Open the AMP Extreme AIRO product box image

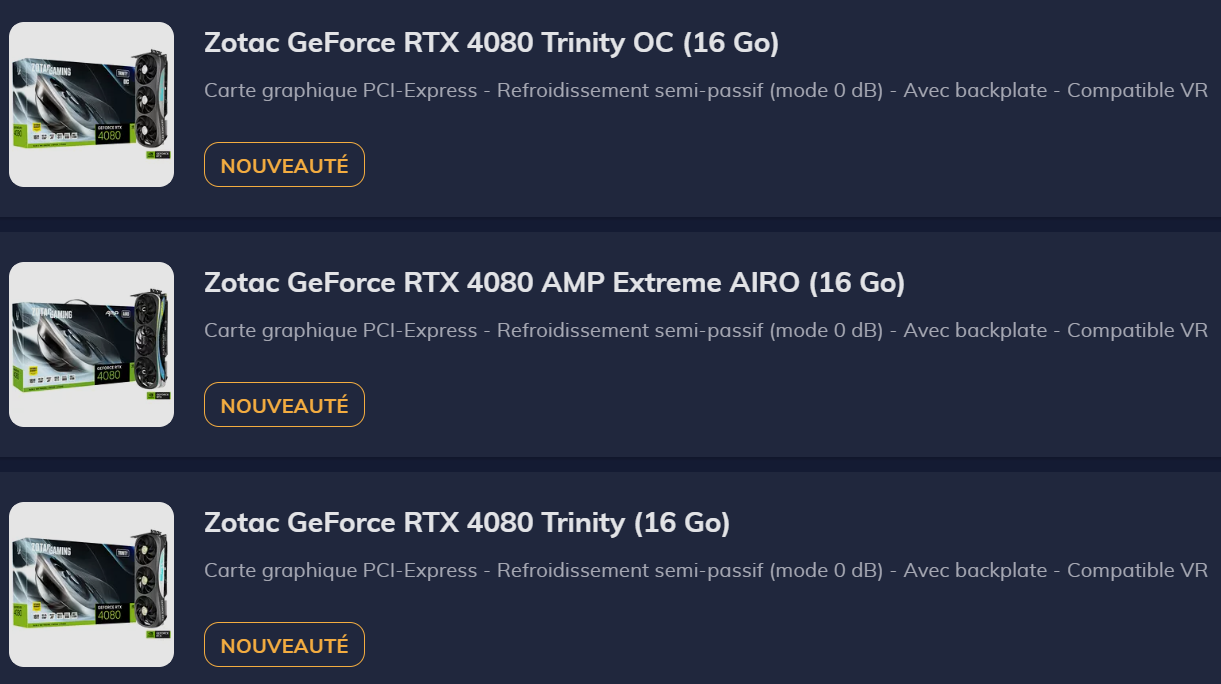91,344
